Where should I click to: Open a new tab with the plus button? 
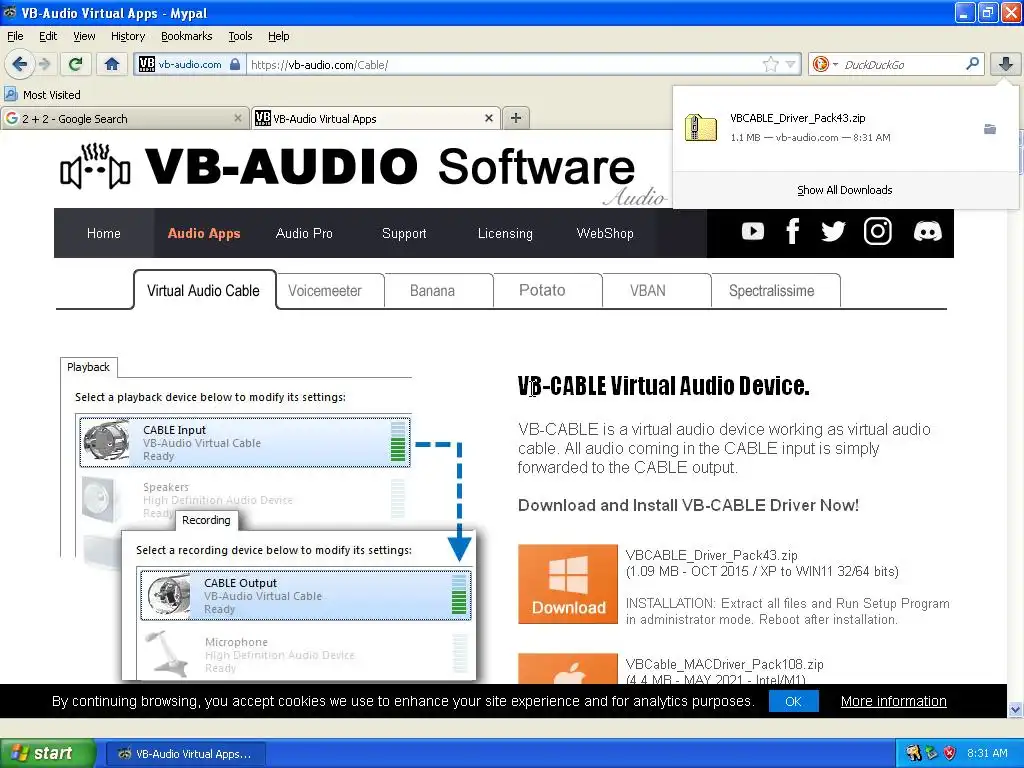click(x=516, y=118)
